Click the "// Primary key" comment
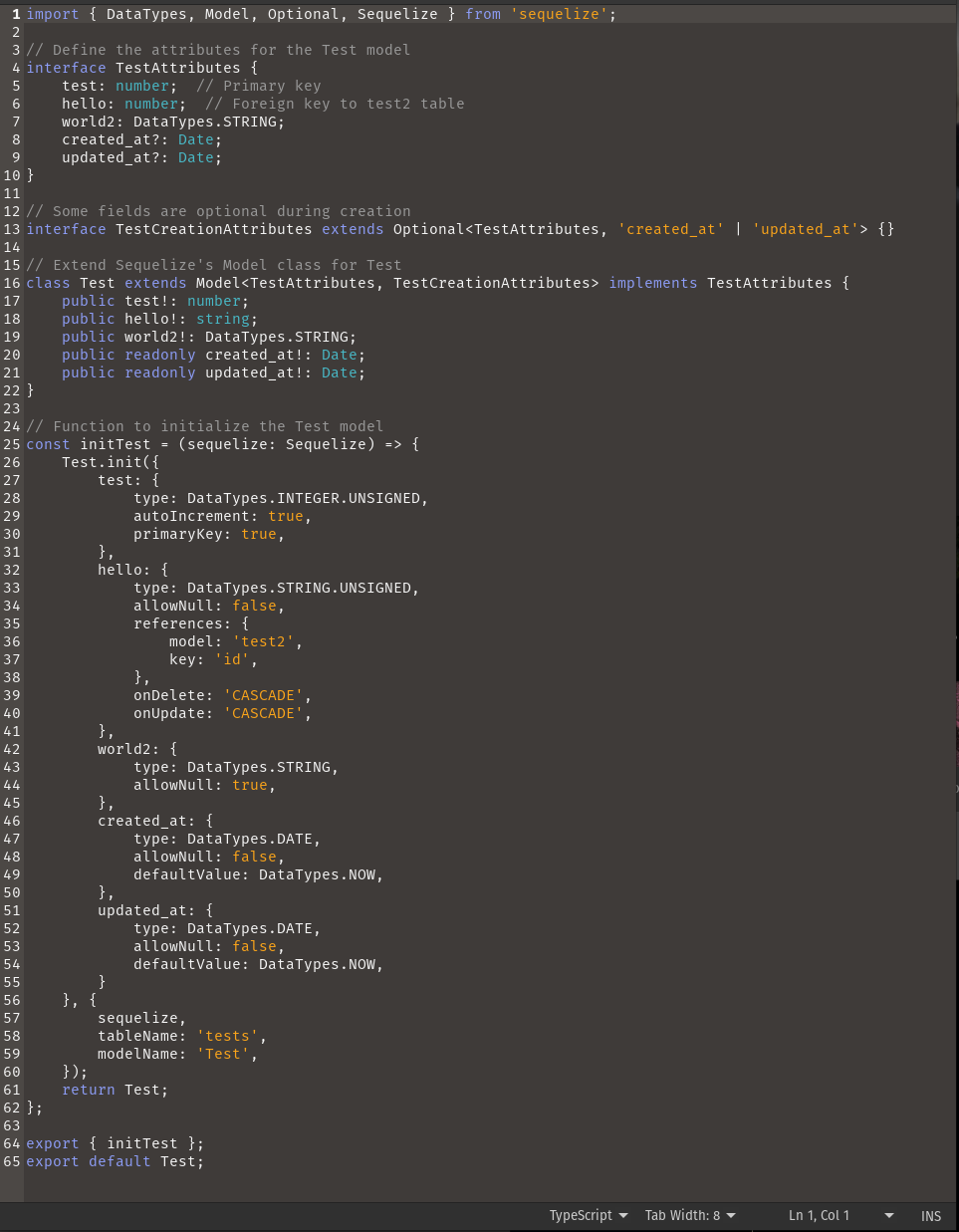 click(259, 86)
